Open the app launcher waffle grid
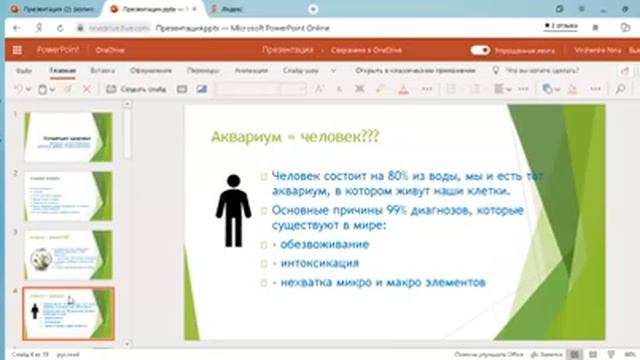 (x=17, y=50)
